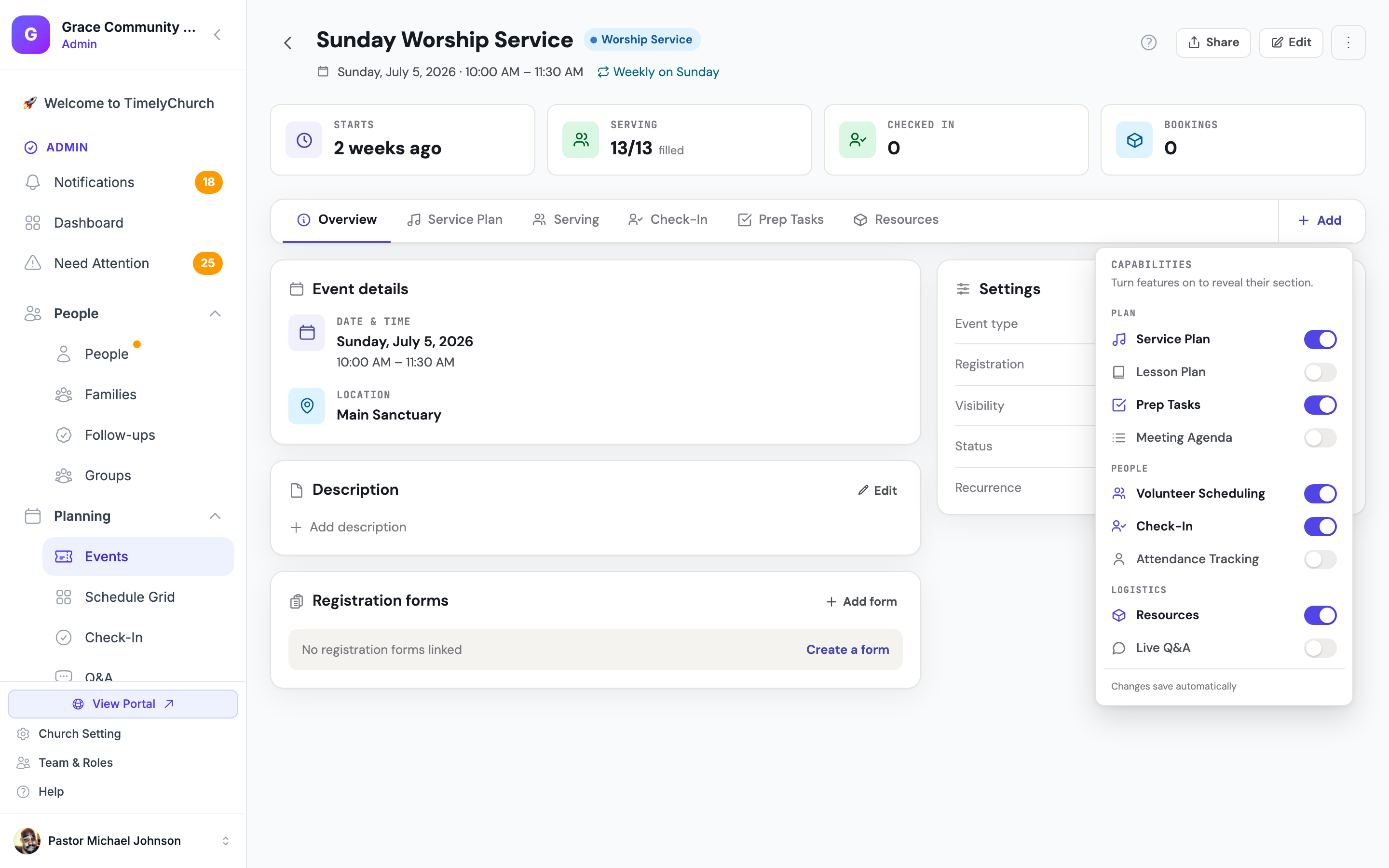The width and height of the screenshot is (1389, 868).
Task: Disable the Service Plan capability toggle
Action: click(1320, 339)
